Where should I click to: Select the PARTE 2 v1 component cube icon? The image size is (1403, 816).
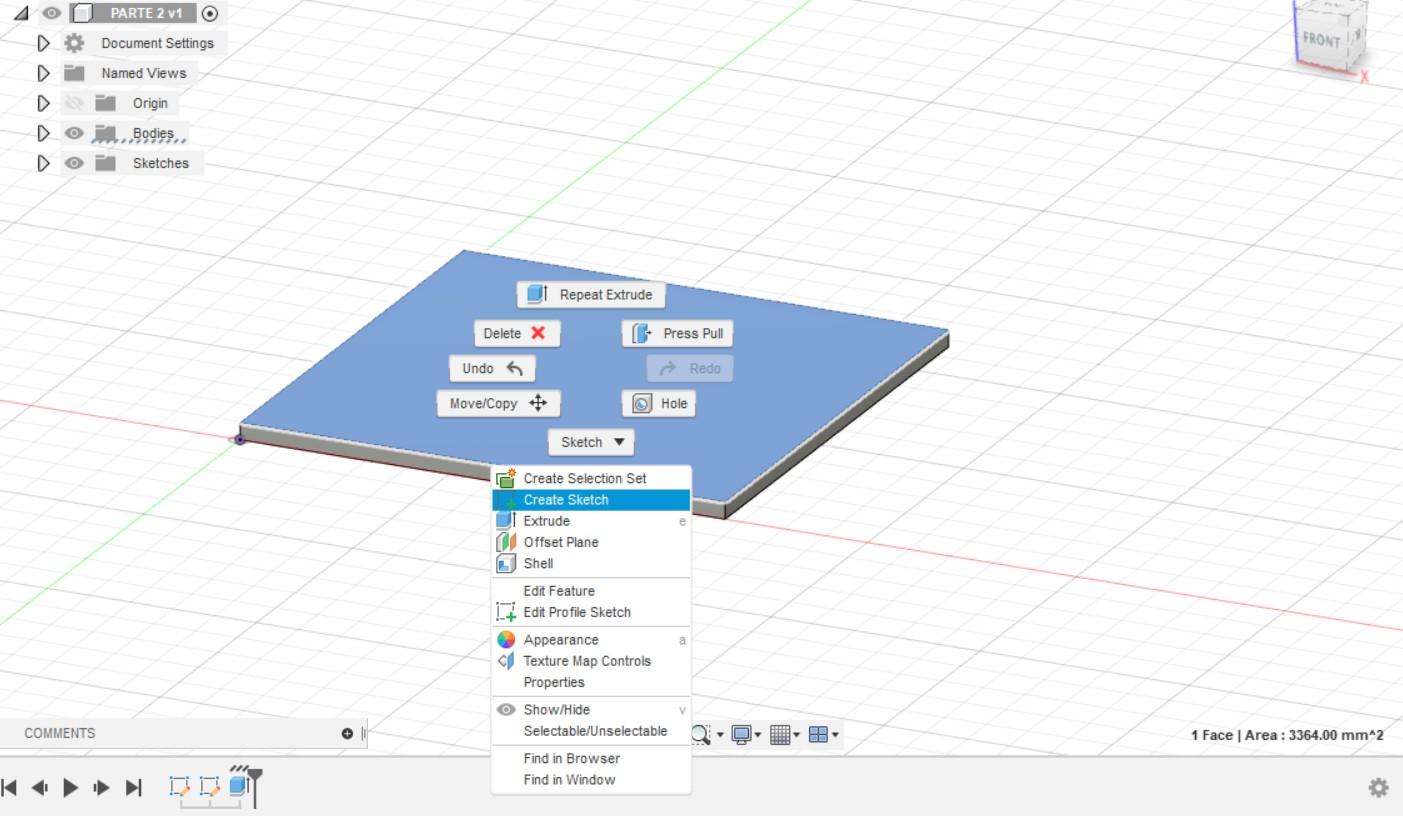(84, 14)
